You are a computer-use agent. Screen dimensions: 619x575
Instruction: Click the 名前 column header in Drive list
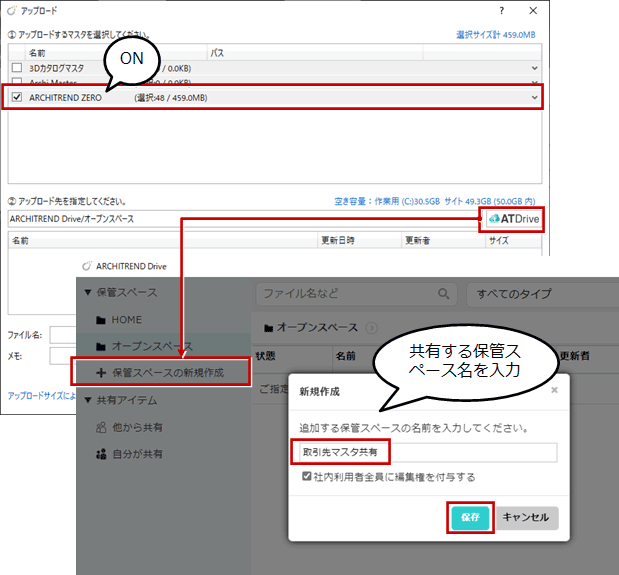(x=345, y=356)
